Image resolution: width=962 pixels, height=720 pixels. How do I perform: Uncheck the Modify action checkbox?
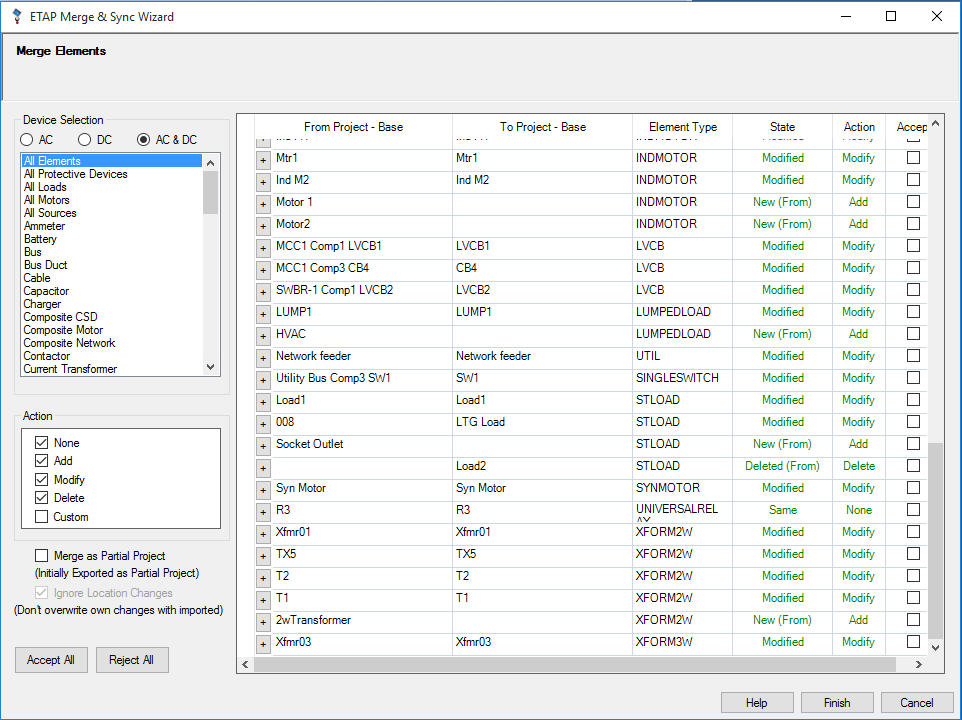point(42,479)
